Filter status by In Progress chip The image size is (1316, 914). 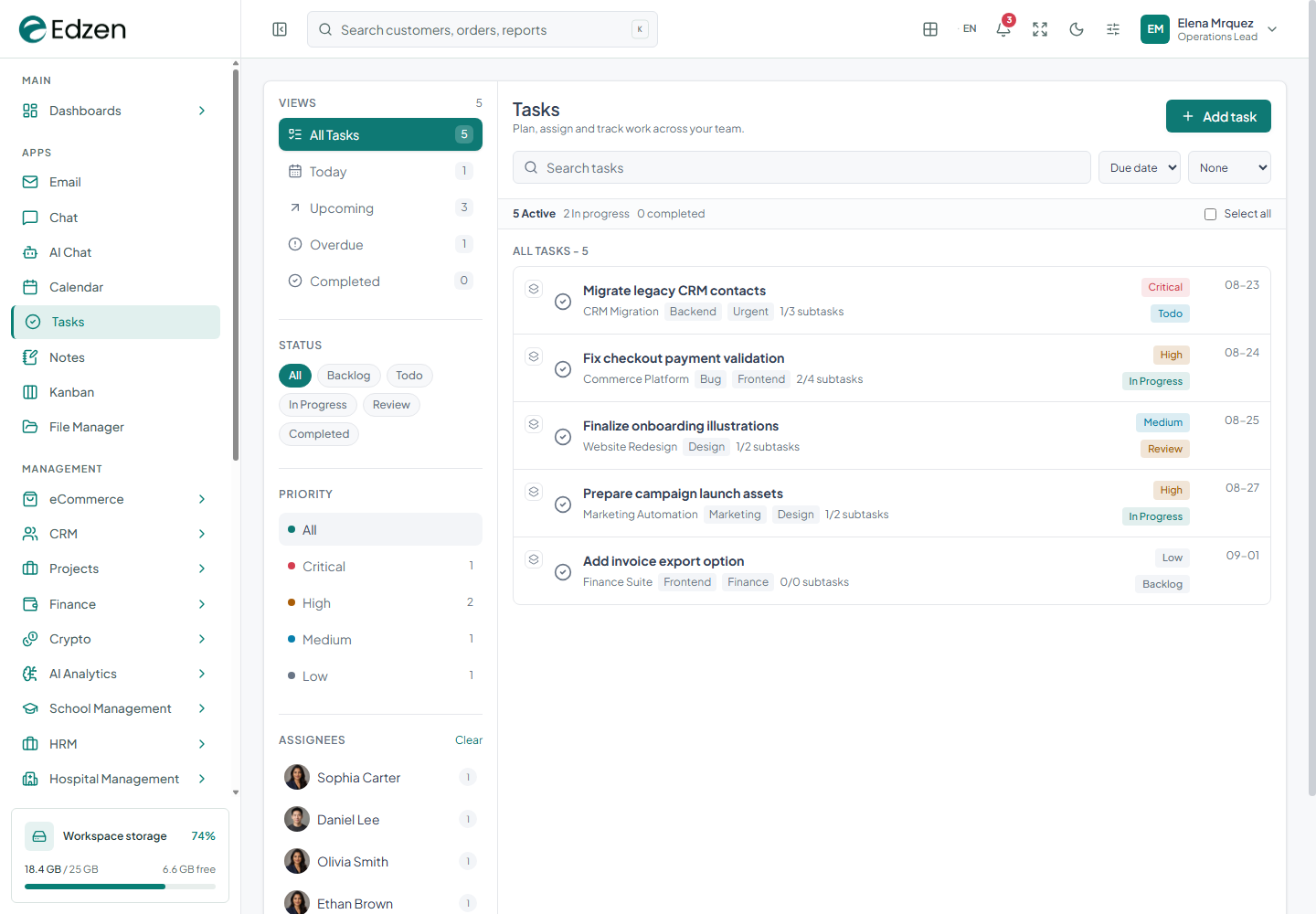[318, 405]
